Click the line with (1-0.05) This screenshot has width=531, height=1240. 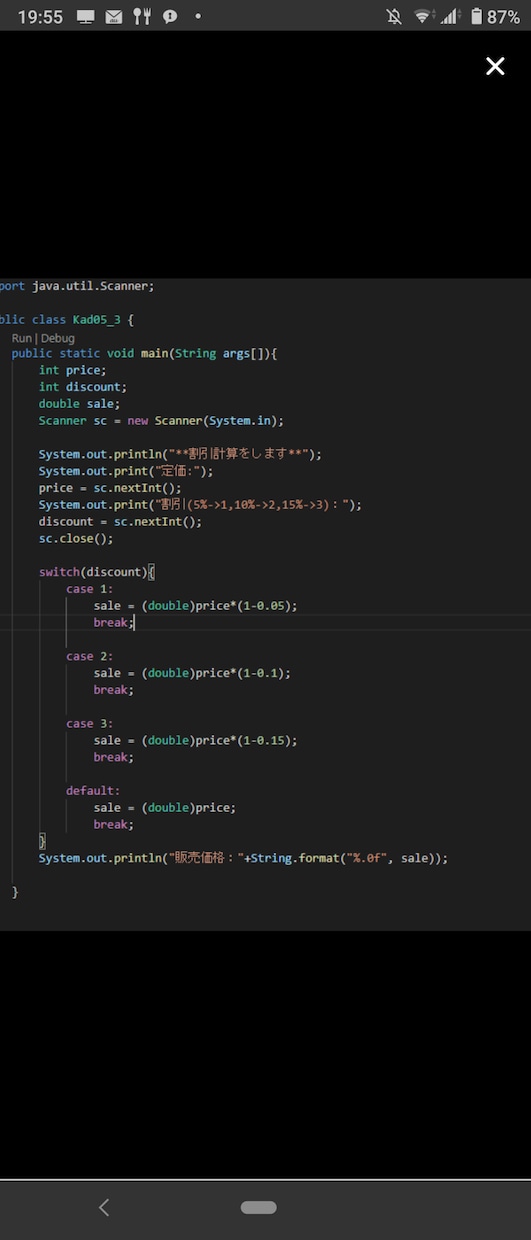196,606
